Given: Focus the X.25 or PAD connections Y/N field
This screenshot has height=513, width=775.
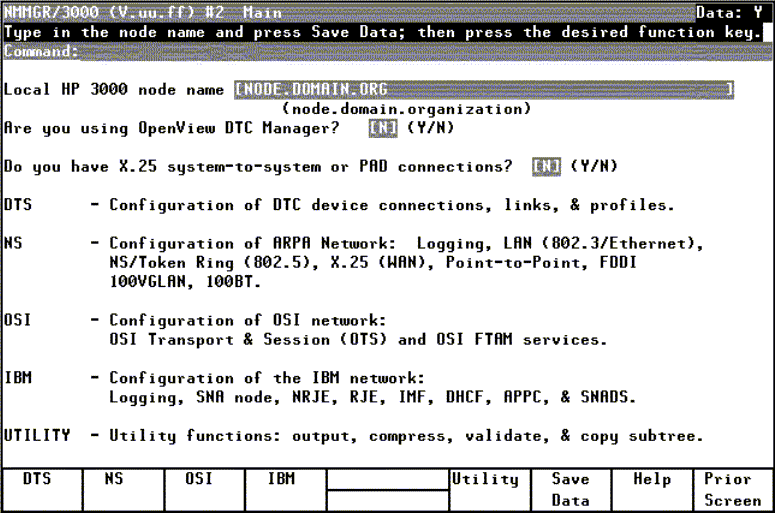Looking at the screenshot, I should click(x=546, y=167).
